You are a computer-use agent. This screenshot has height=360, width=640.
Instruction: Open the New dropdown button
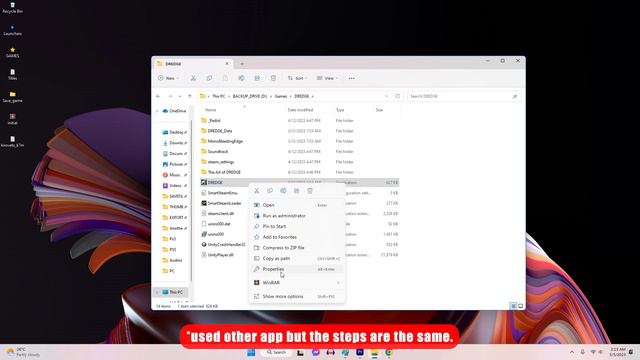pos(168,78)
